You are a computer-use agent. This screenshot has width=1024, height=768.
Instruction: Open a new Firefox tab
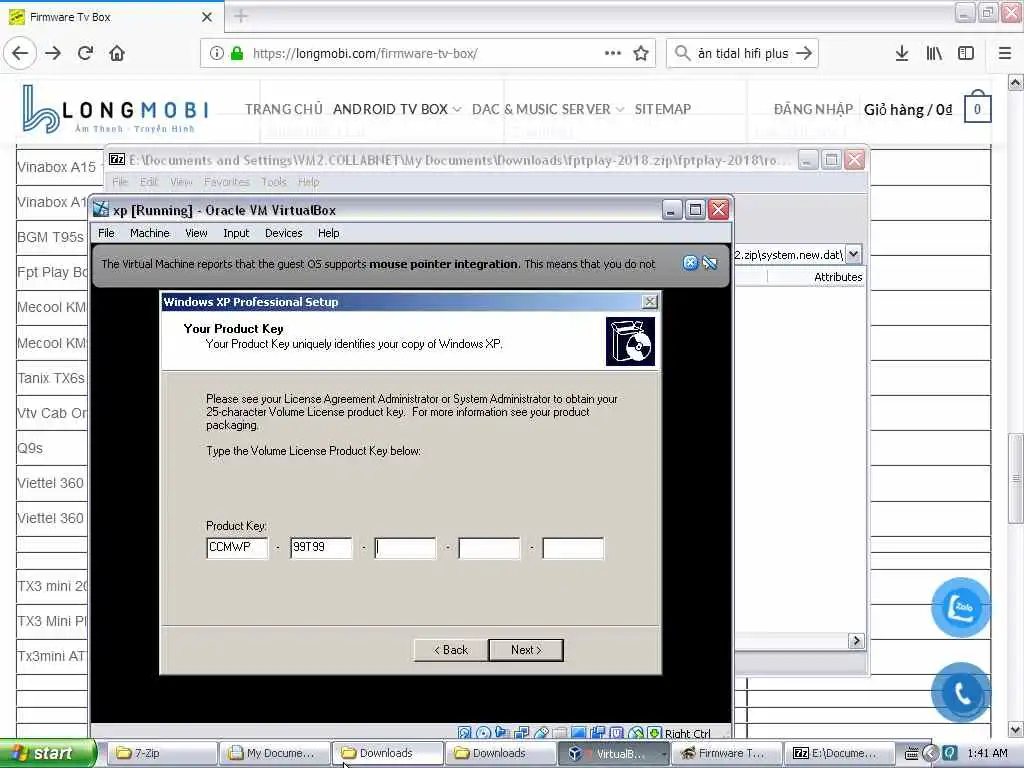(x=241, y=16)
